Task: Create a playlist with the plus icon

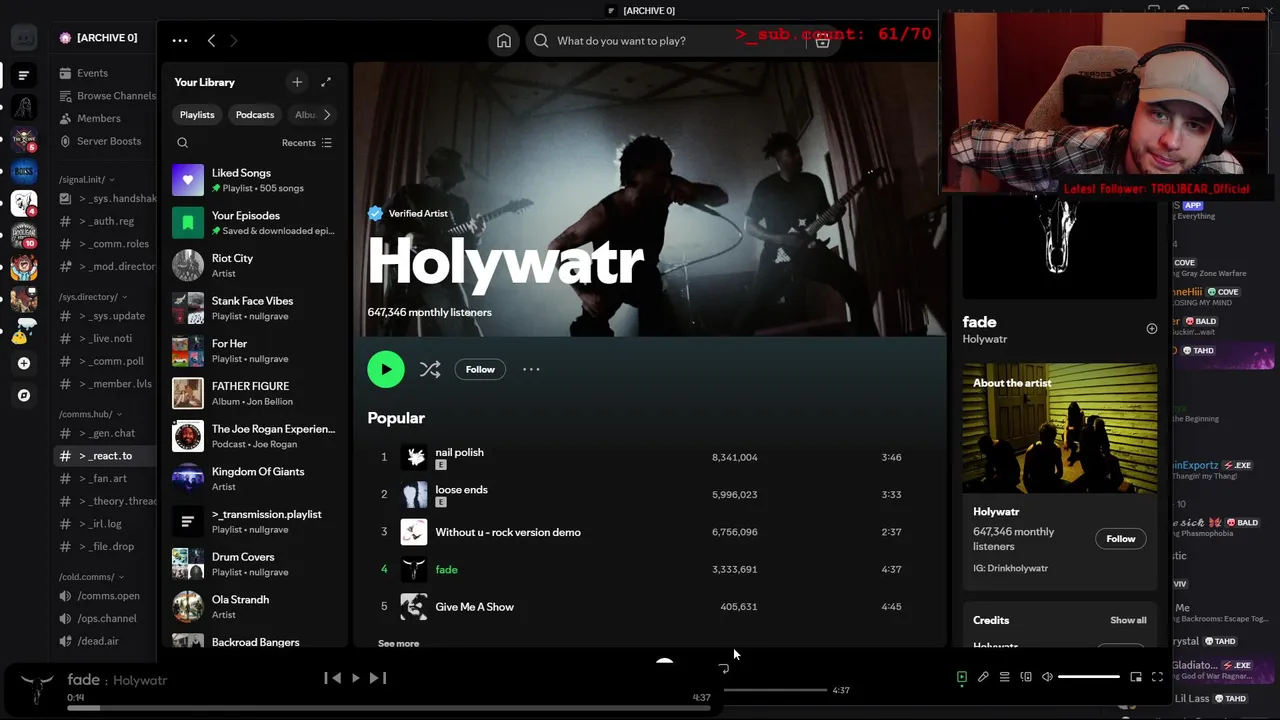Action: 297,82
